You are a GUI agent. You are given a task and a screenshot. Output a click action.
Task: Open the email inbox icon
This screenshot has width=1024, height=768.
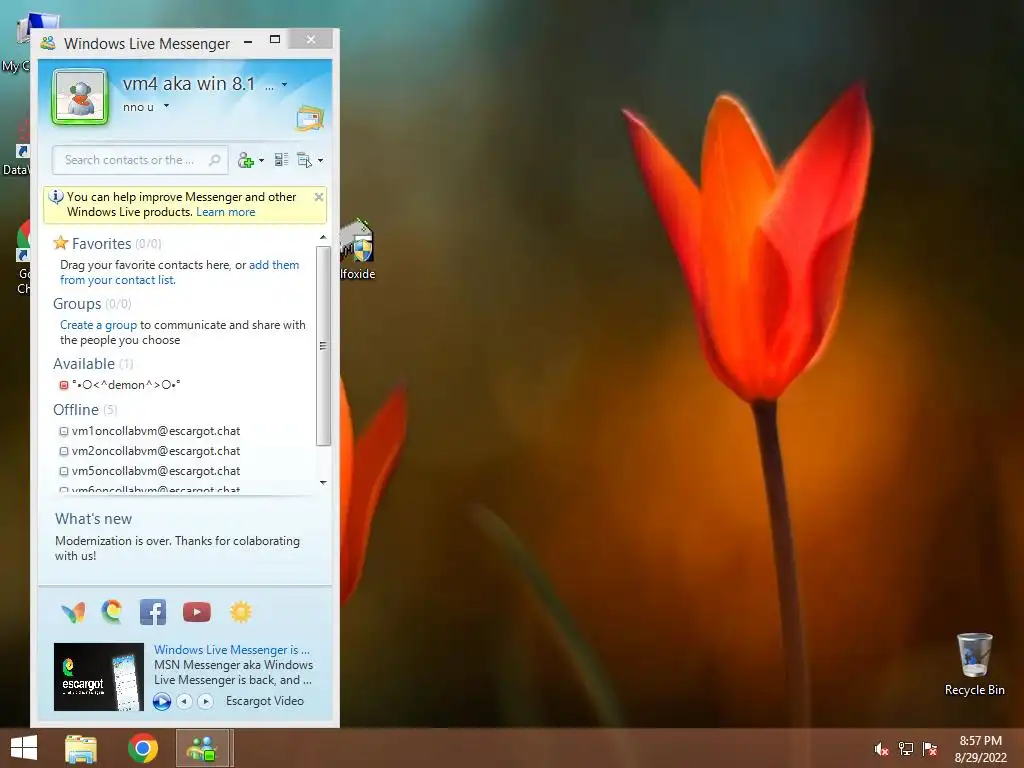coord(310,118)
